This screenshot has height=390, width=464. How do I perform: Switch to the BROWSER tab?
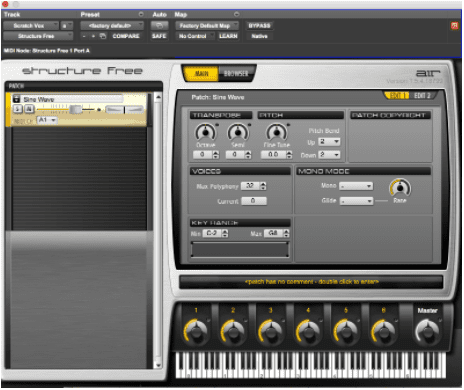[236, 74]
